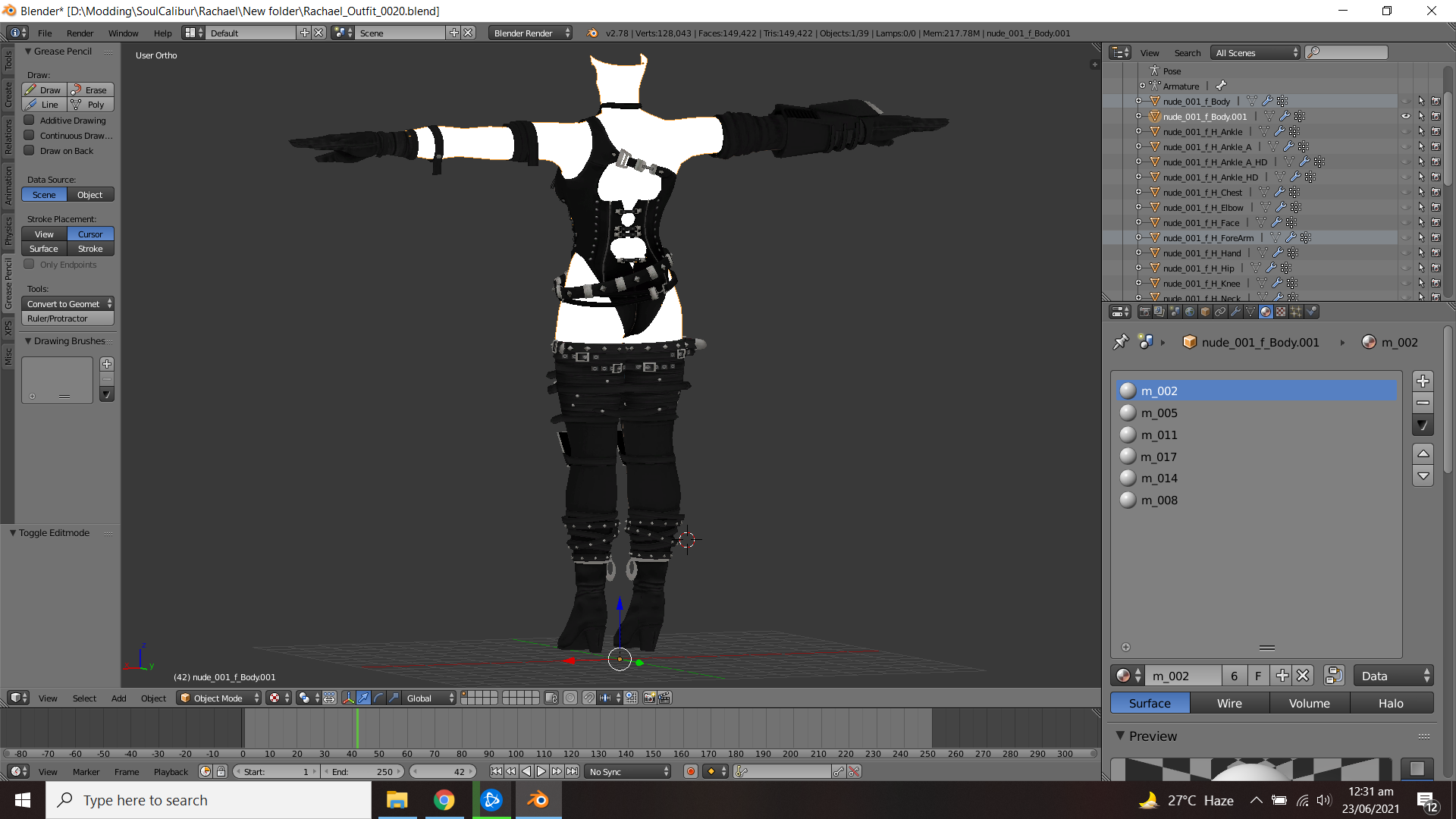
Task: Select the m_011 material in the list
Action: [x=1256, y=435]
